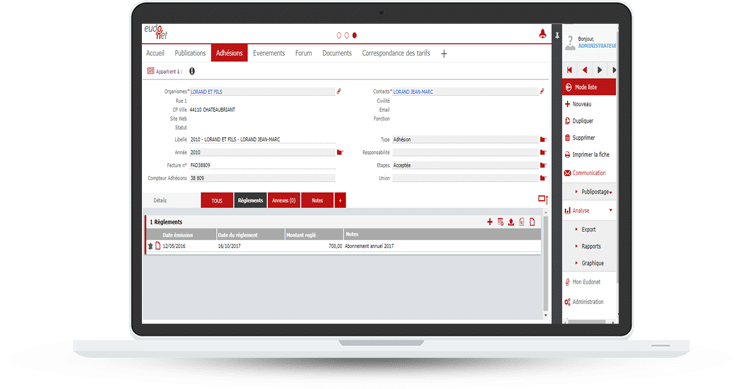Switch to the Annexes (0) tab

coord(284,200)
